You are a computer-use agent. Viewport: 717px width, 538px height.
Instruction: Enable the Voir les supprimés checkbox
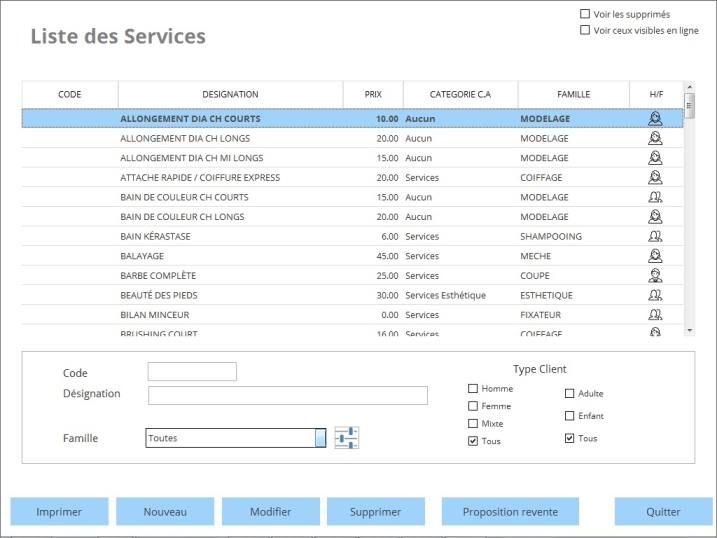point(585,14)
